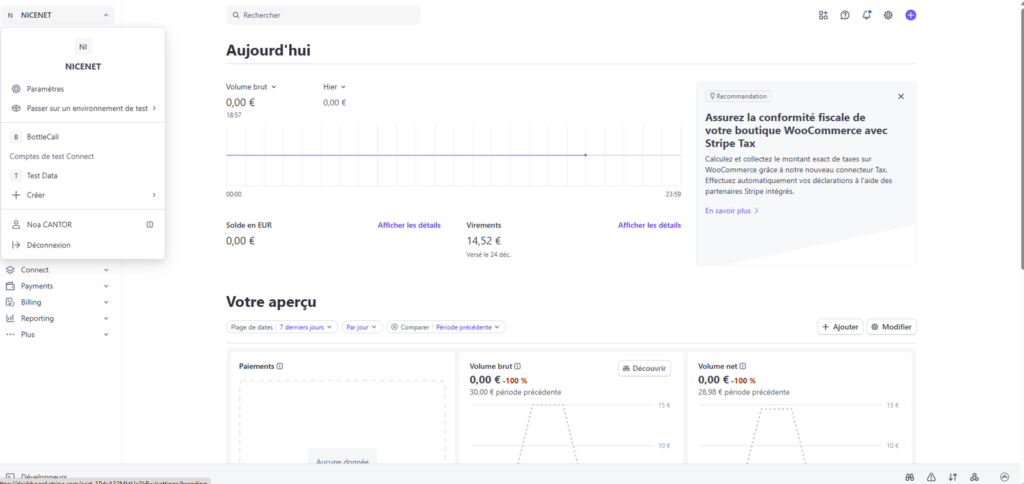Open settings gear icon in top bar

tap(888, 15)
